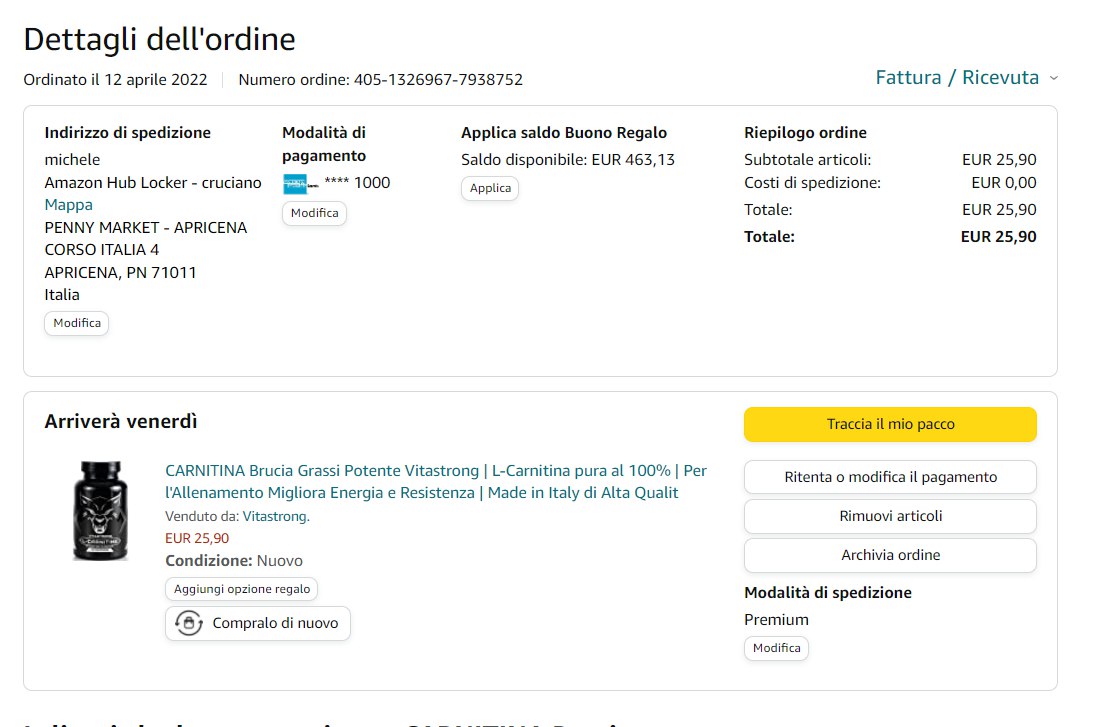Click the APRICENA, PN 71011 address line
1096x727 pixels.
[x=120, y=273]
